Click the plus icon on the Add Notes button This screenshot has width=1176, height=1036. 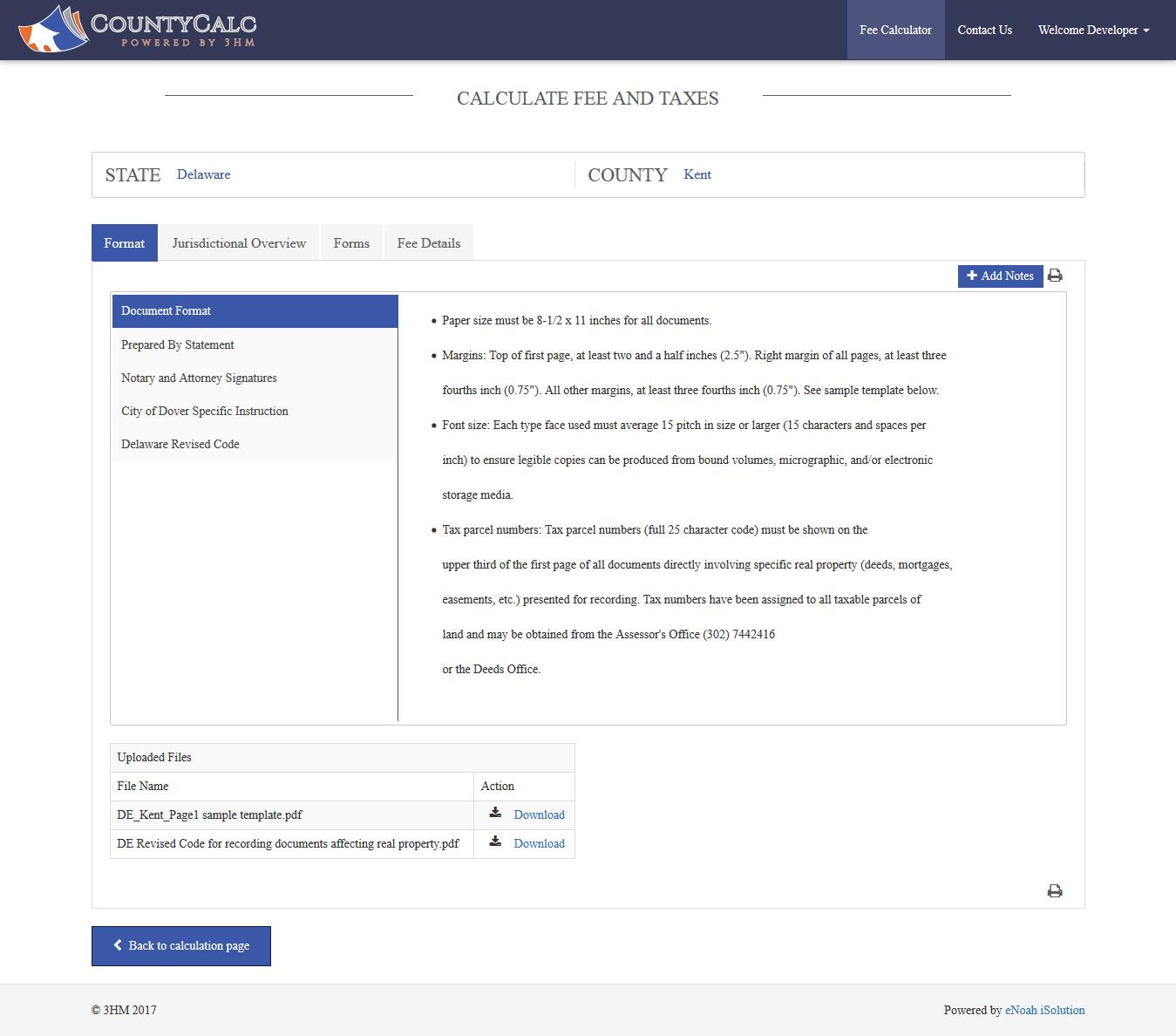coord(973,276)
